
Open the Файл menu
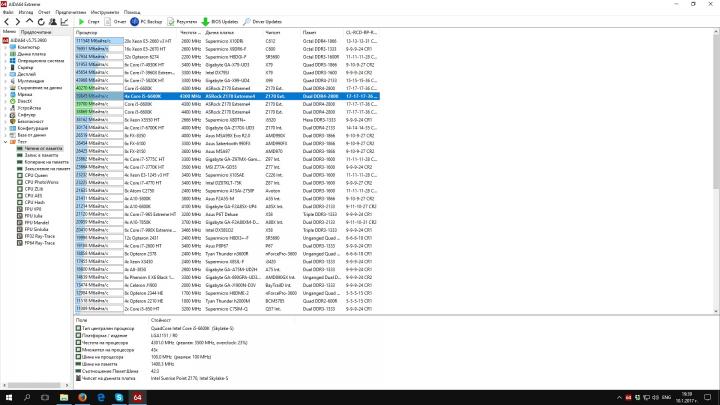[8, 12]
